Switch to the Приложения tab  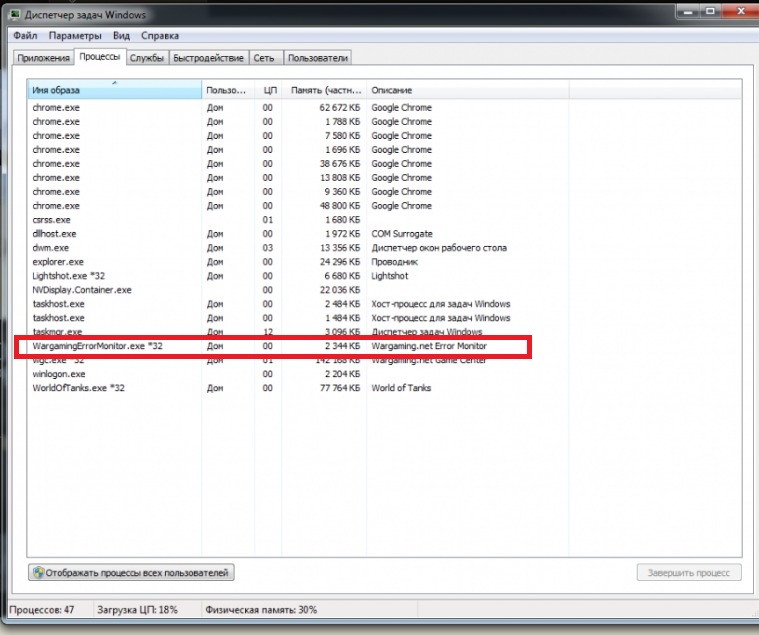pos(44,58)
